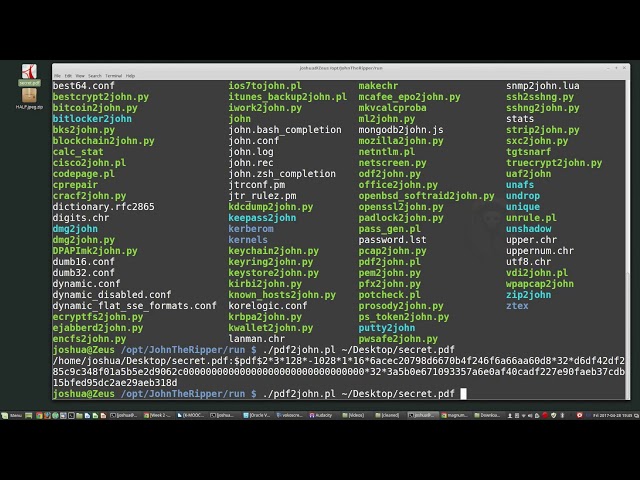Click the makechr entry
Image resolution: width=640 pixels, height=480 pixels.
378,86
